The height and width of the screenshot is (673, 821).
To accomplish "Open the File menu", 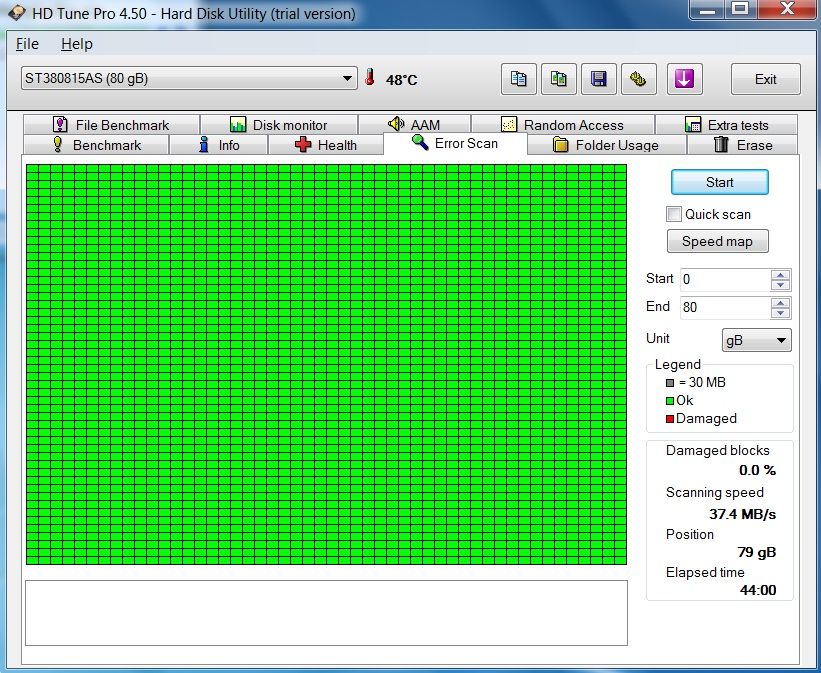I will (27, 44).
